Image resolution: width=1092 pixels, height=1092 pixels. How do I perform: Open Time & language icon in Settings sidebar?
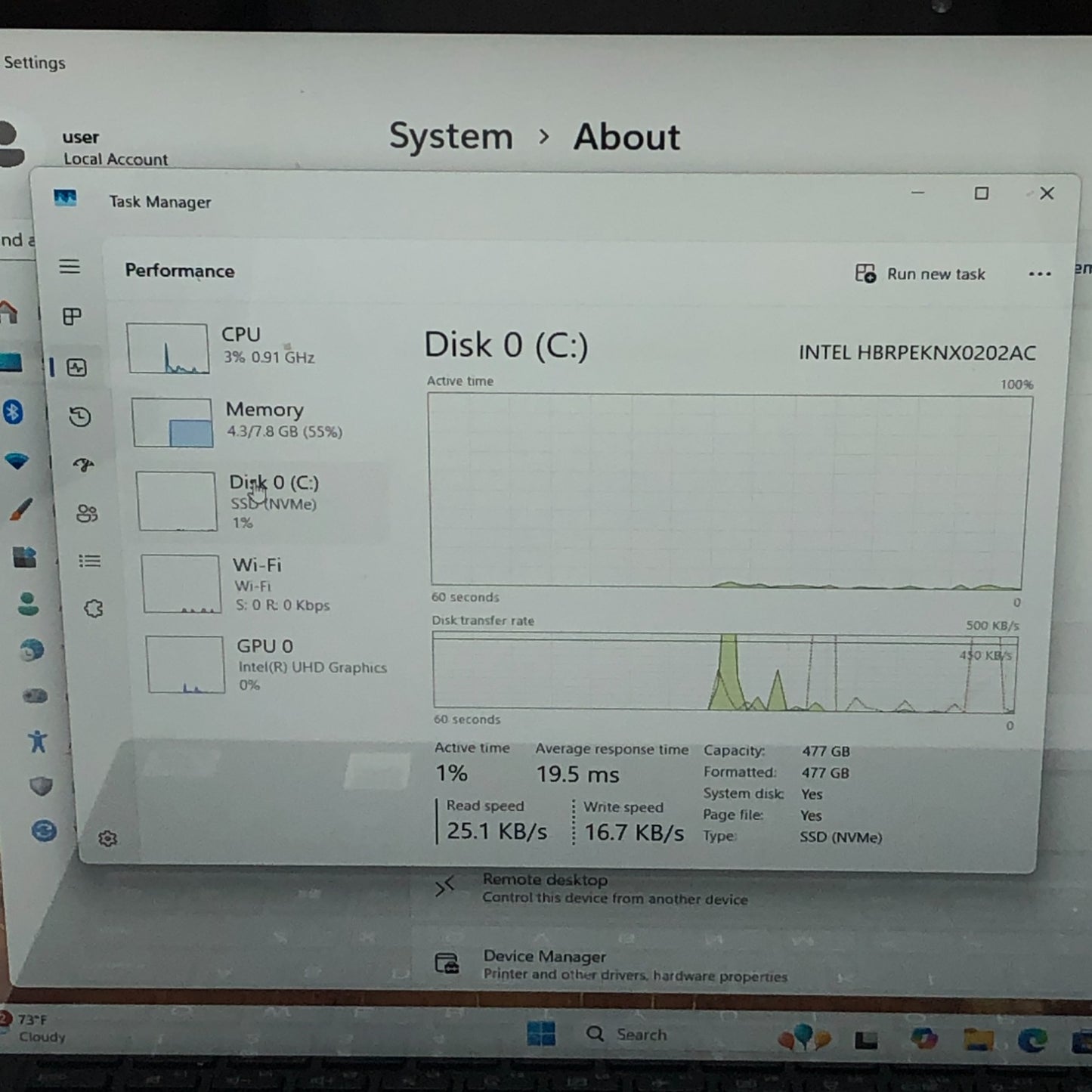(32, 650)
